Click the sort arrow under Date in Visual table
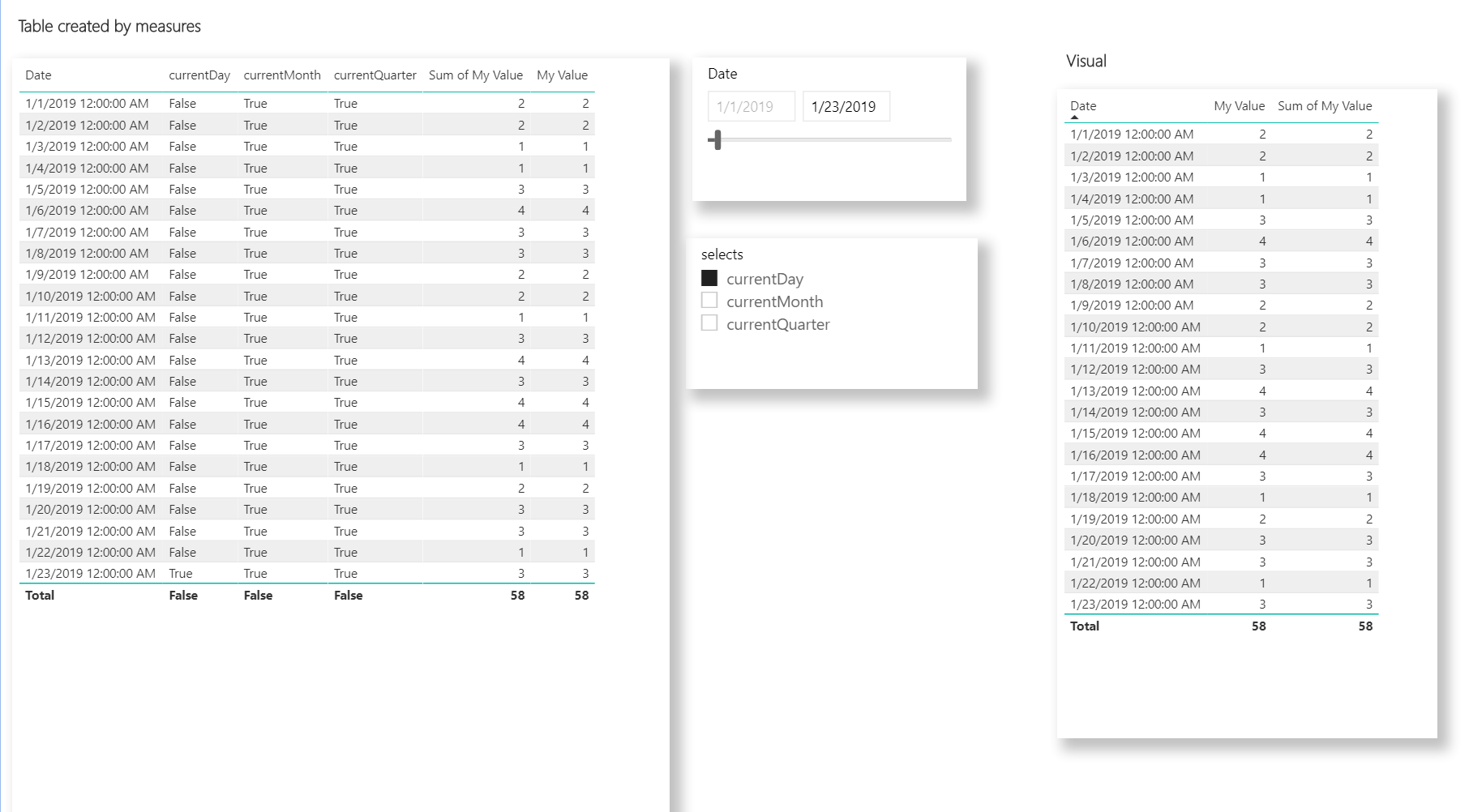 1075,118
